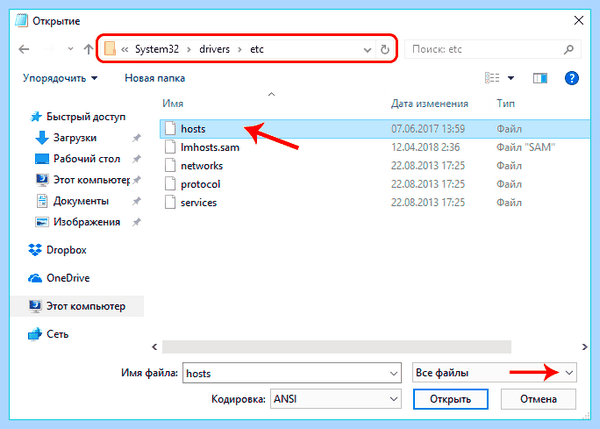Open the Упорядочить menu
This screenshot has height=429, width=600.
click(x=60, y=78)
